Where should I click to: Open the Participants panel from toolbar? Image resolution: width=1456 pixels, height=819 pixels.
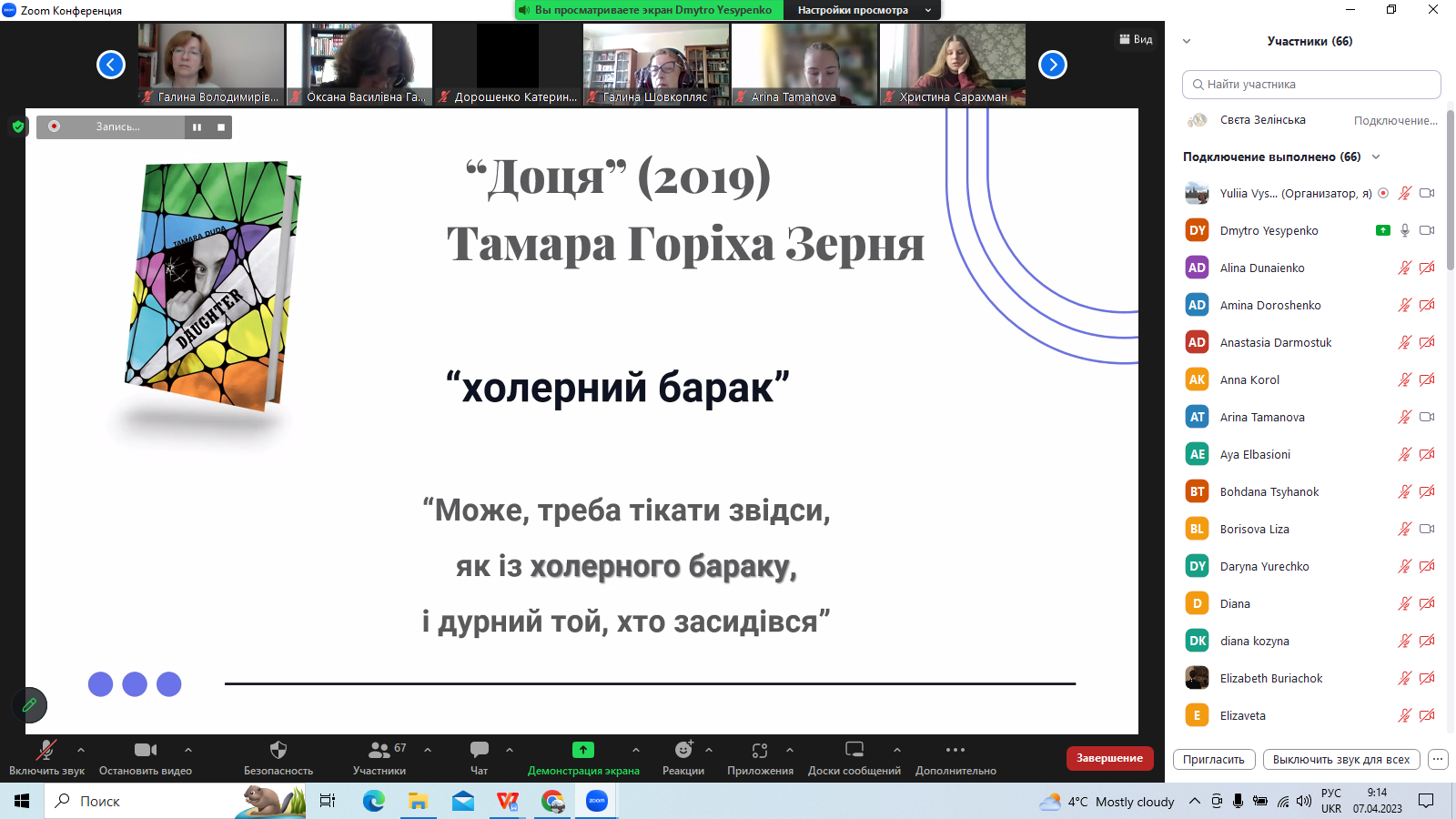[379, 751]
